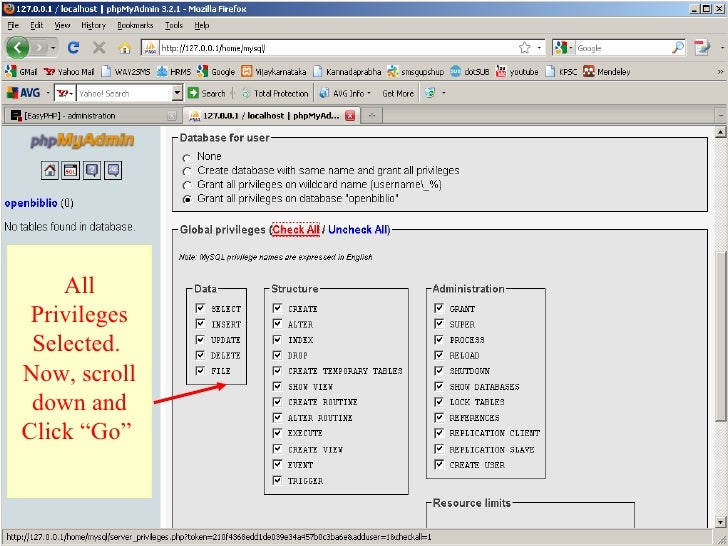Uncheck the FILE privilege checkbox
This screenshot has height=546, width=728.
point(200,370)
